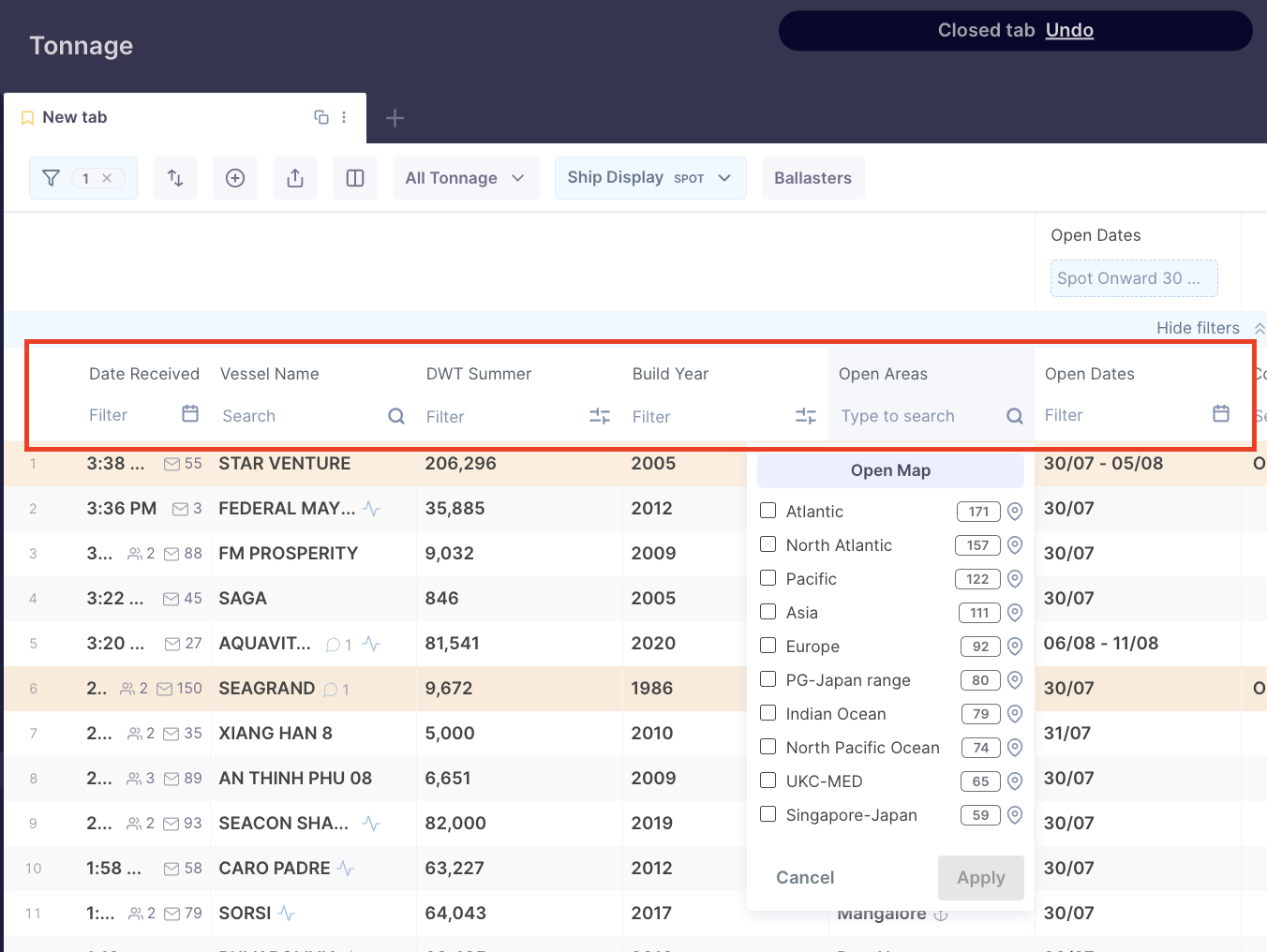The height and width of the screenshot is (952, 1267).
Task: Check the Atlantic checkbox
Action: pyautogui.click(x=768, y=511)
